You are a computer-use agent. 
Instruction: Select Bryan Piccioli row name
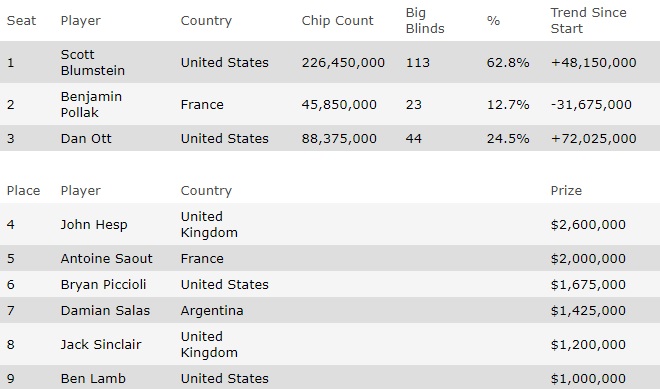[103, 285]
